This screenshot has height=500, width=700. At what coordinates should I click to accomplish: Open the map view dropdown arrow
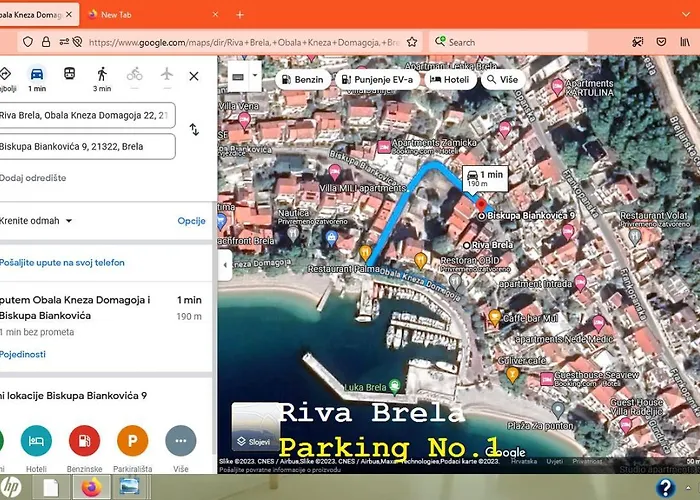255,76
